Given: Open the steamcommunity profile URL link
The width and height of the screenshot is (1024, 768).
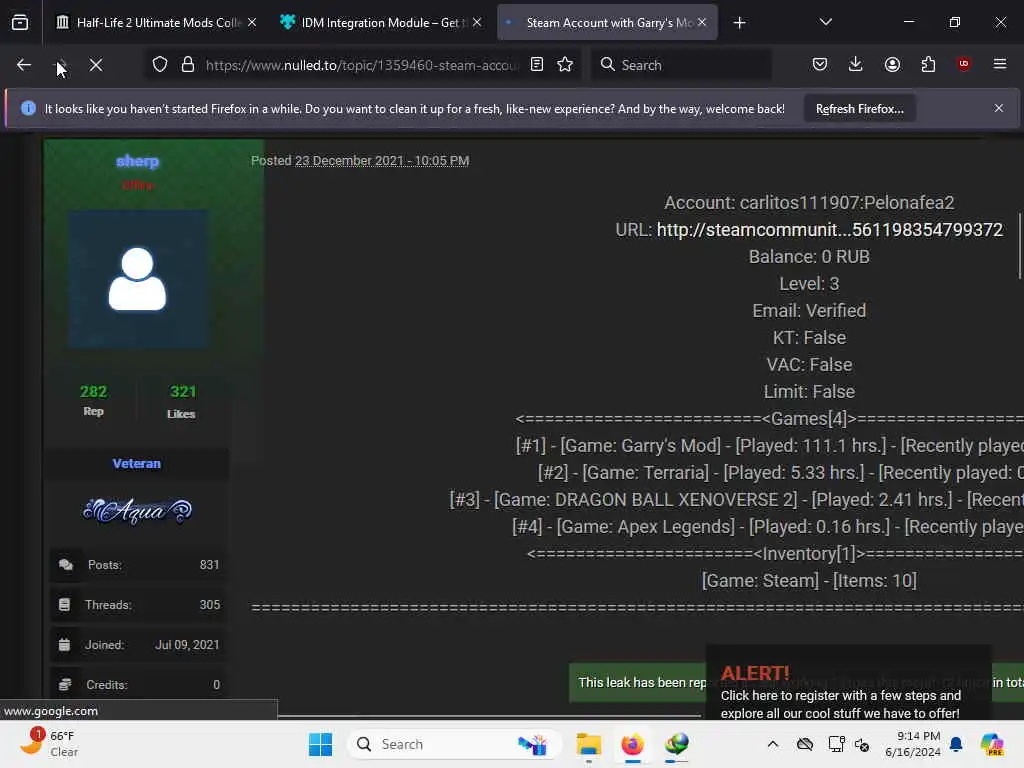Looking at the screenshot, I should click(829, 230).
